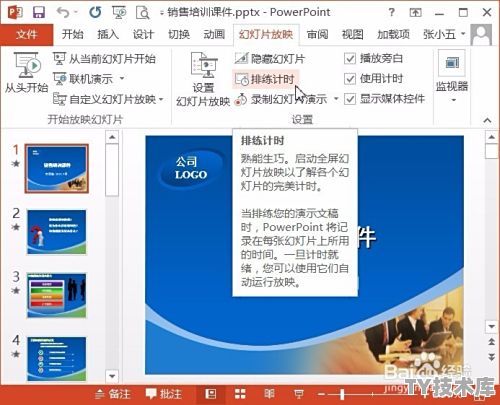Switch to the 插入 Insert tab

108,34
